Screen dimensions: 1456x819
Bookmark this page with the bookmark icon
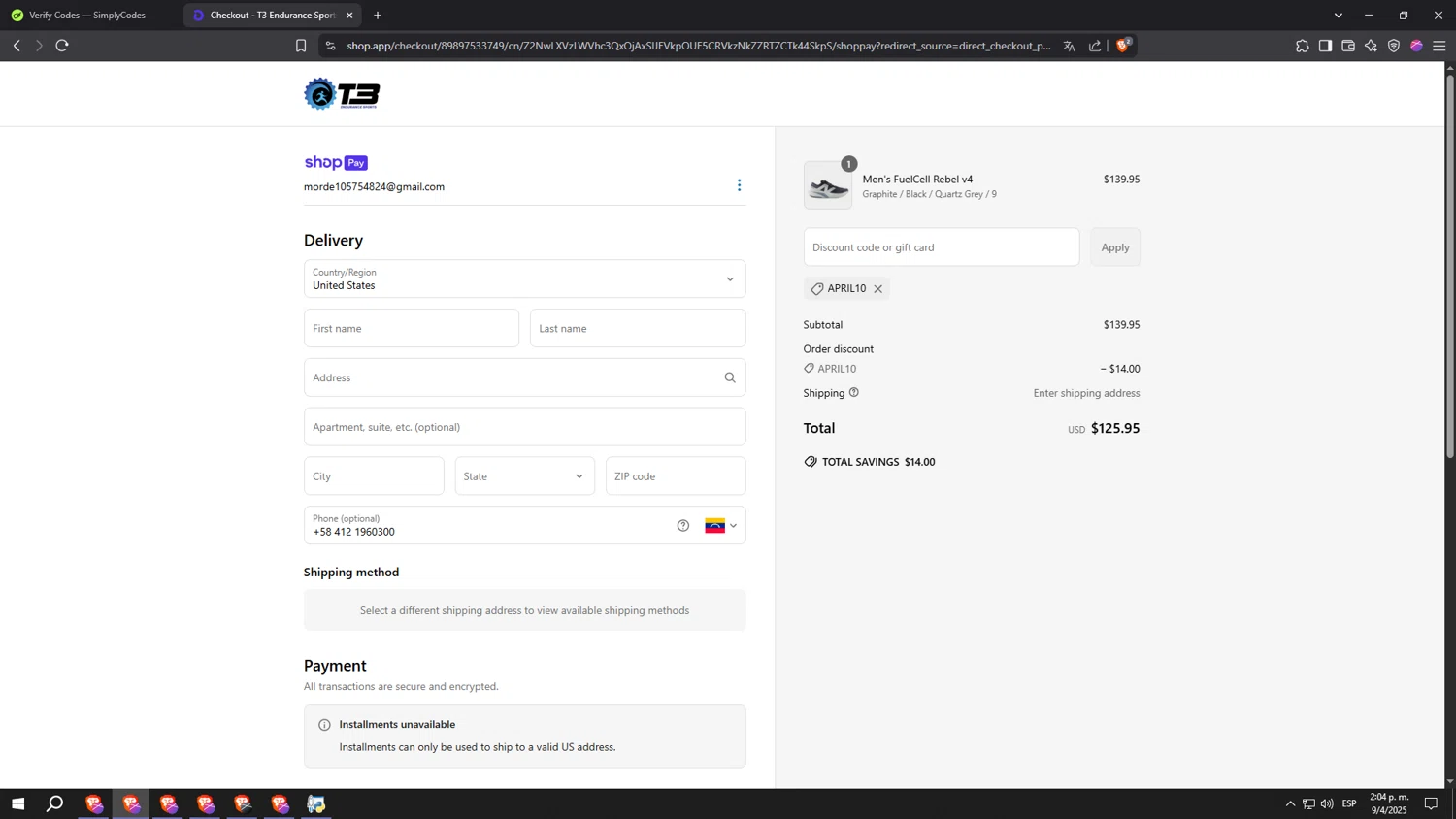pyautogui.click(x=301, y=46)
